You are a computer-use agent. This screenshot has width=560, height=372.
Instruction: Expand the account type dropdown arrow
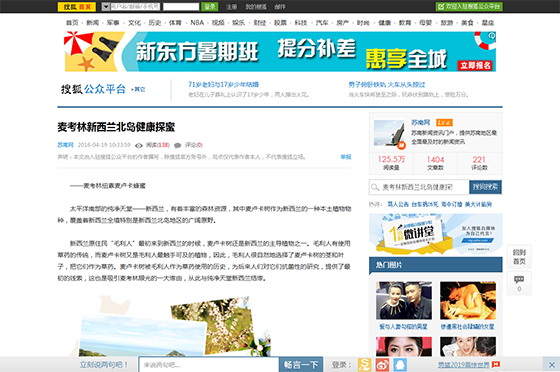(105, 6)
